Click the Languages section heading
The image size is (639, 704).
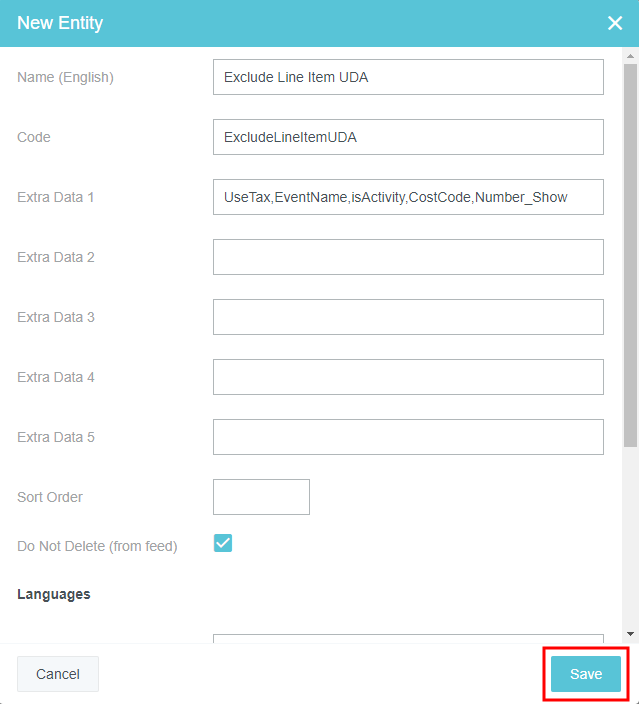click(54, 594)
